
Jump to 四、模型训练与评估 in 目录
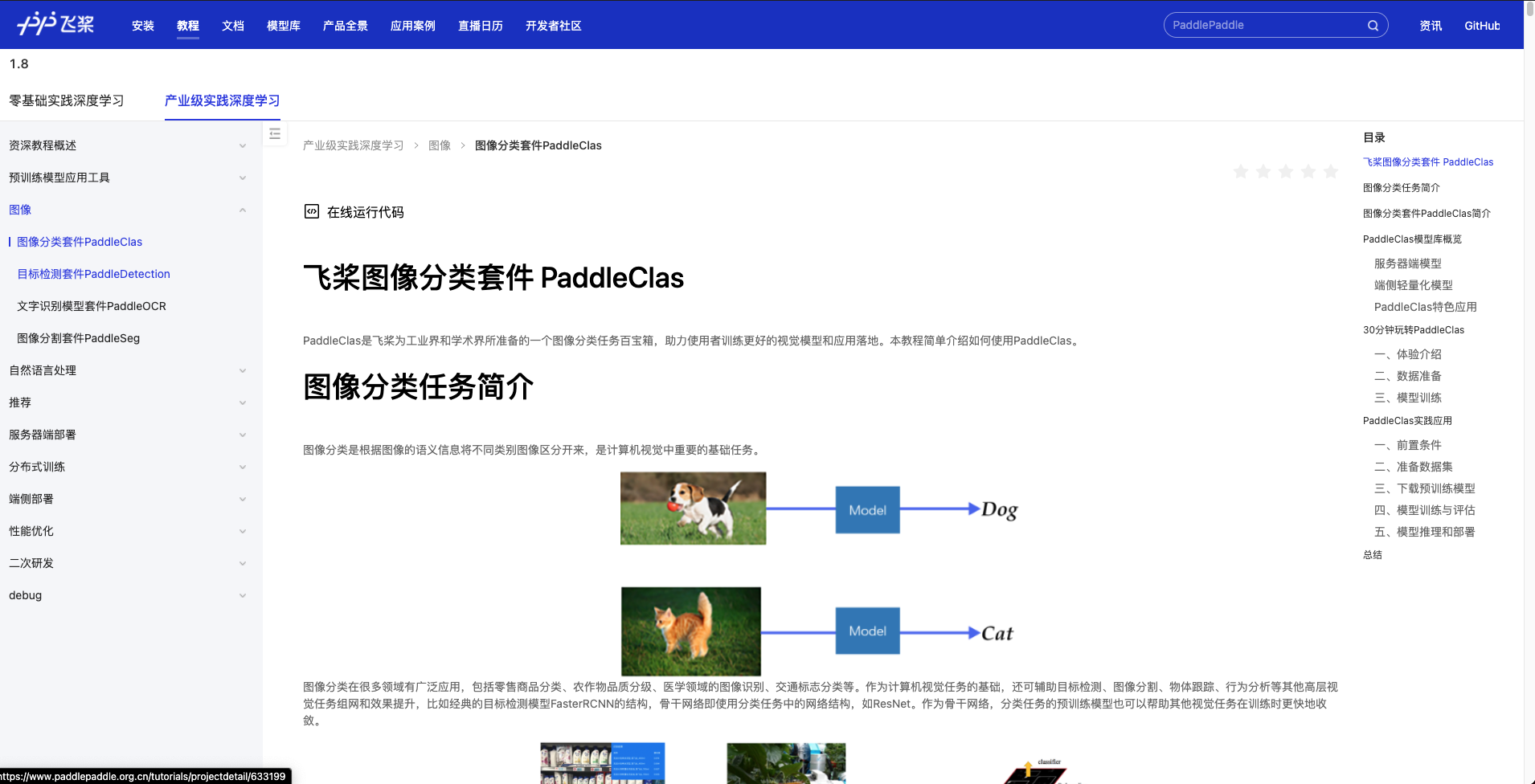1425,510
